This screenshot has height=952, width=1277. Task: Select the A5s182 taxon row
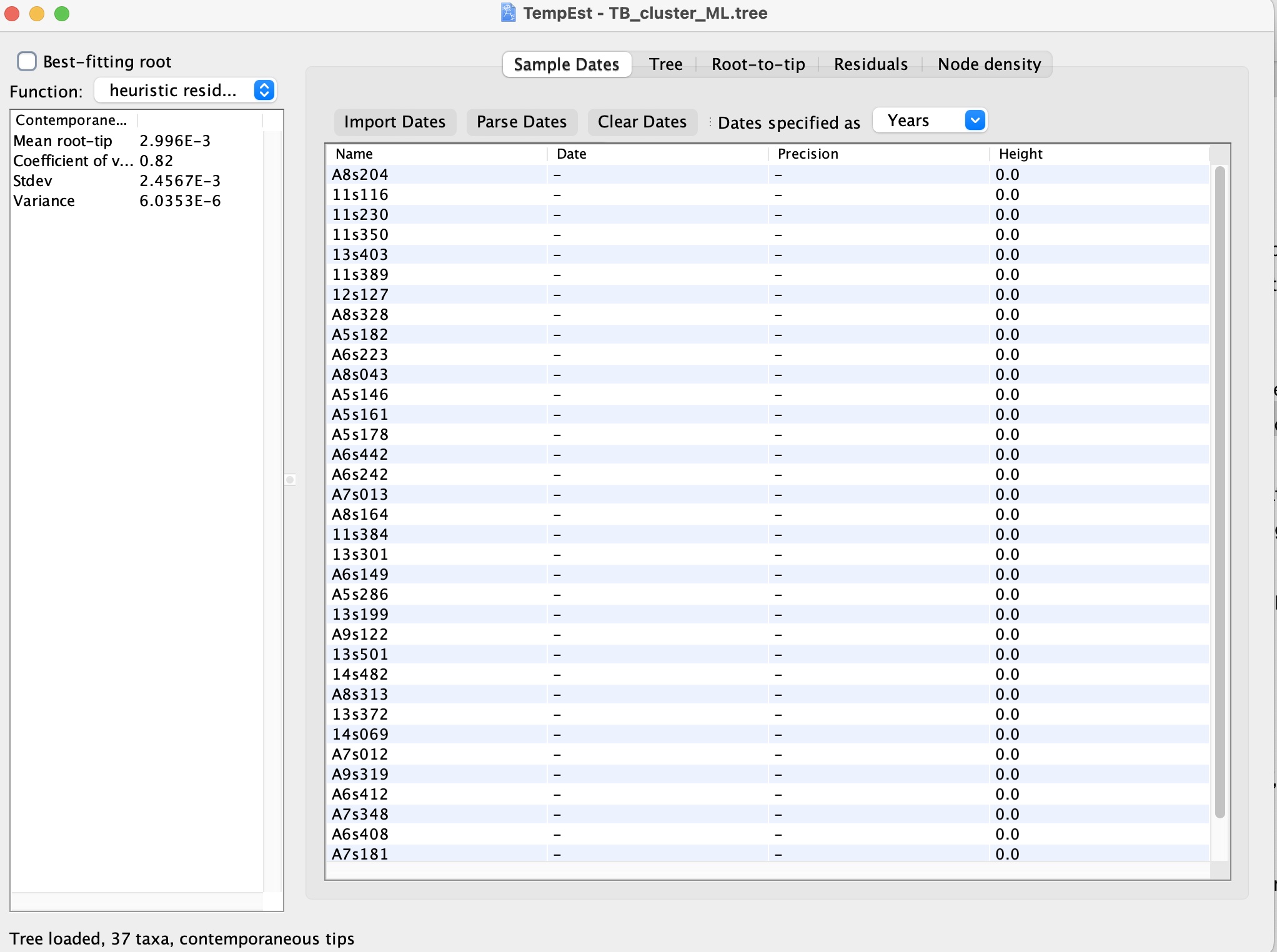point(767,335)
